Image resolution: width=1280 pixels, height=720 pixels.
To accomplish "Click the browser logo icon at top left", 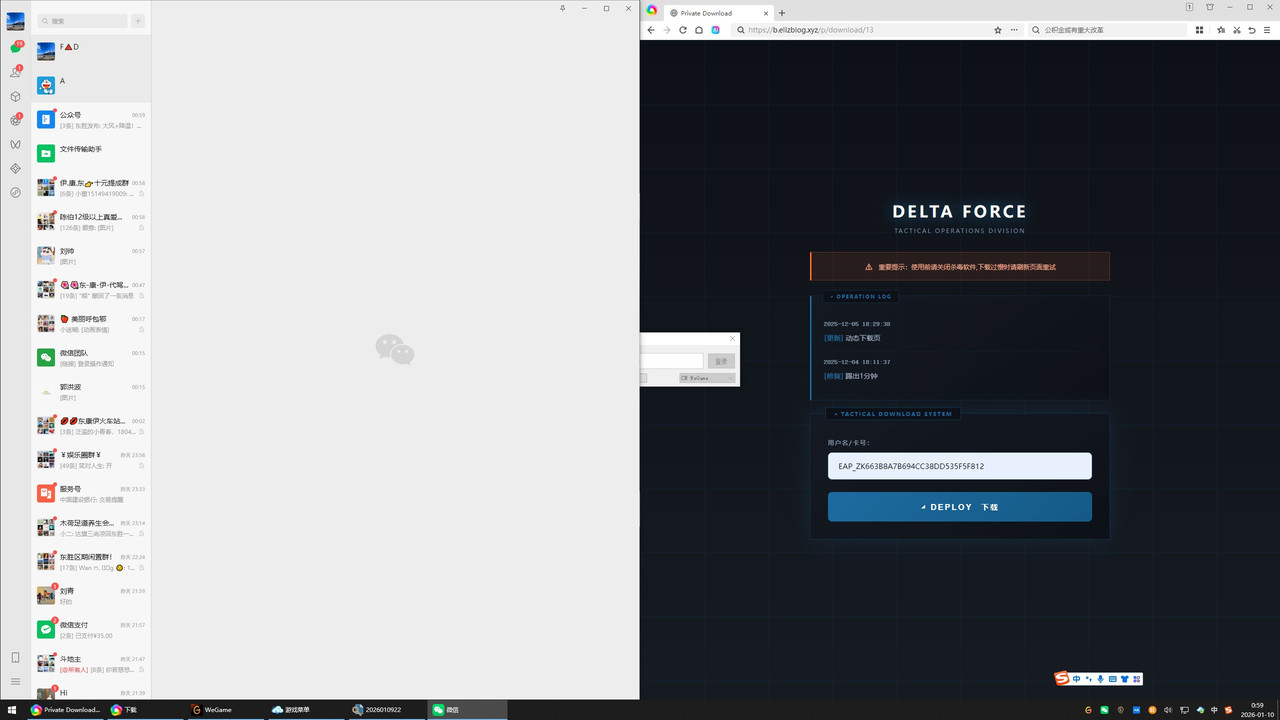I will [652, 10].
